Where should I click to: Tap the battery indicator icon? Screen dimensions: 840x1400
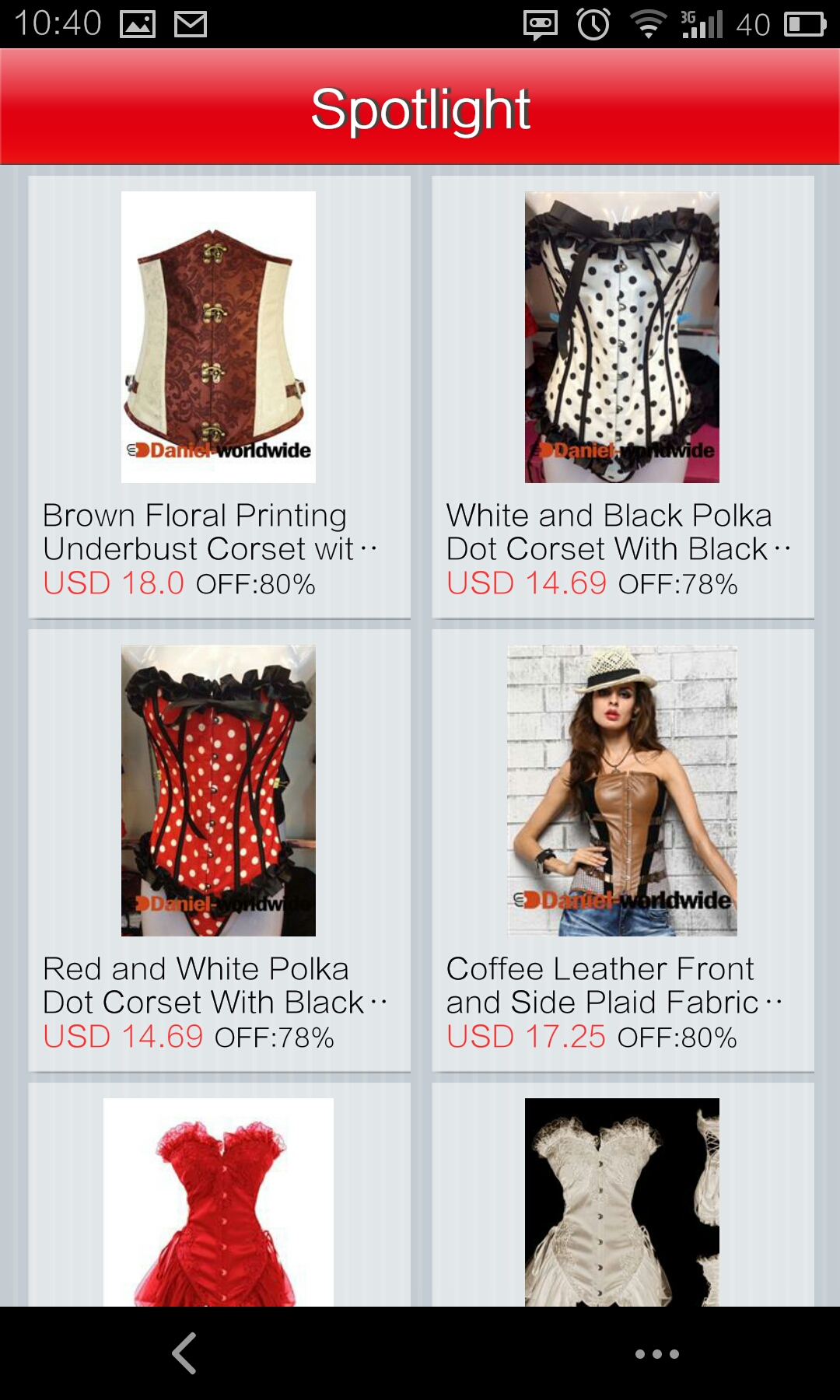[805, 24]
